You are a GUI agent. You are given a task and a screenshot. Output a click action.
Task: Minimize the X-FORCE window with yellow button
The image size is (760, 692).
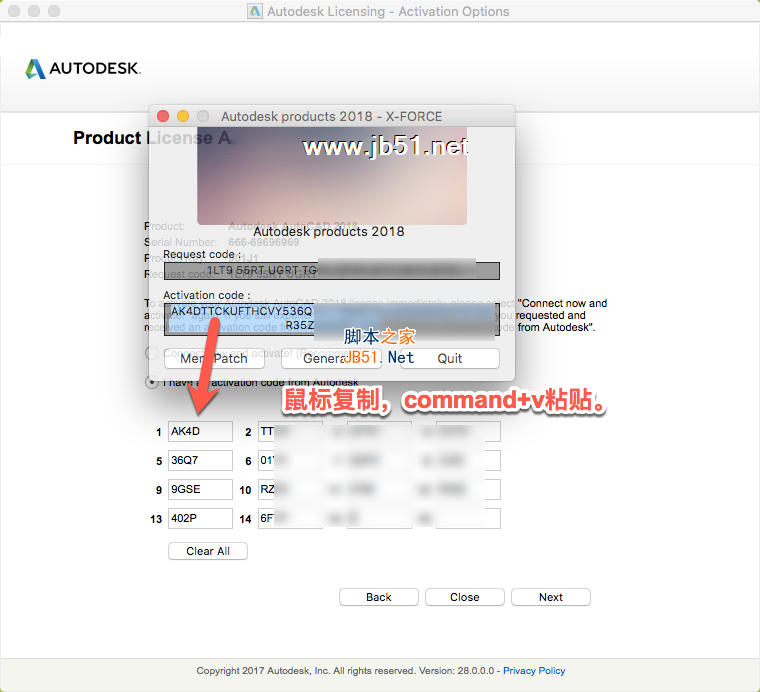(x=183, y=116)
